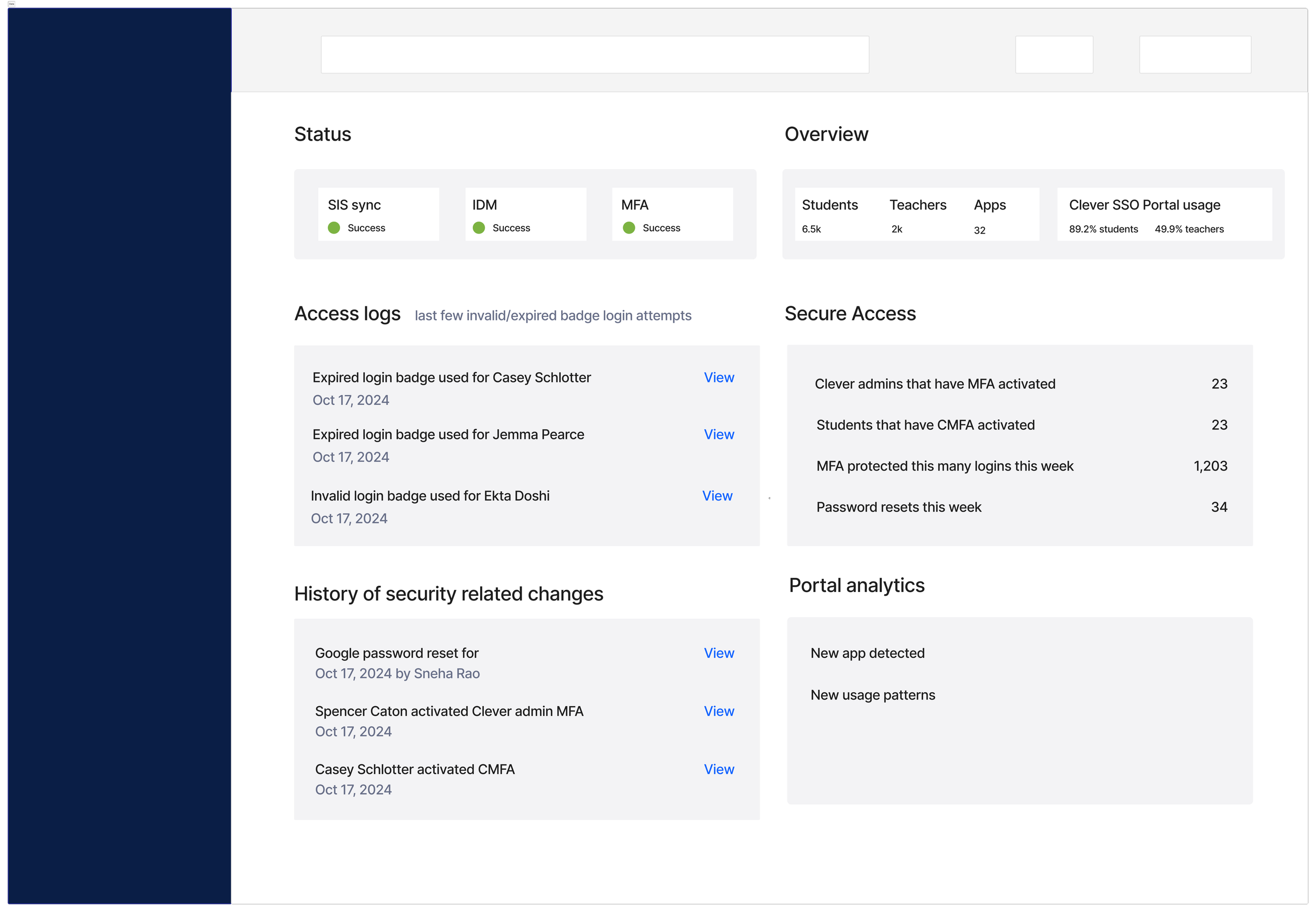1316x912 pixels.
Task: Open the Students count tile
Action: [x=829, y=215]
